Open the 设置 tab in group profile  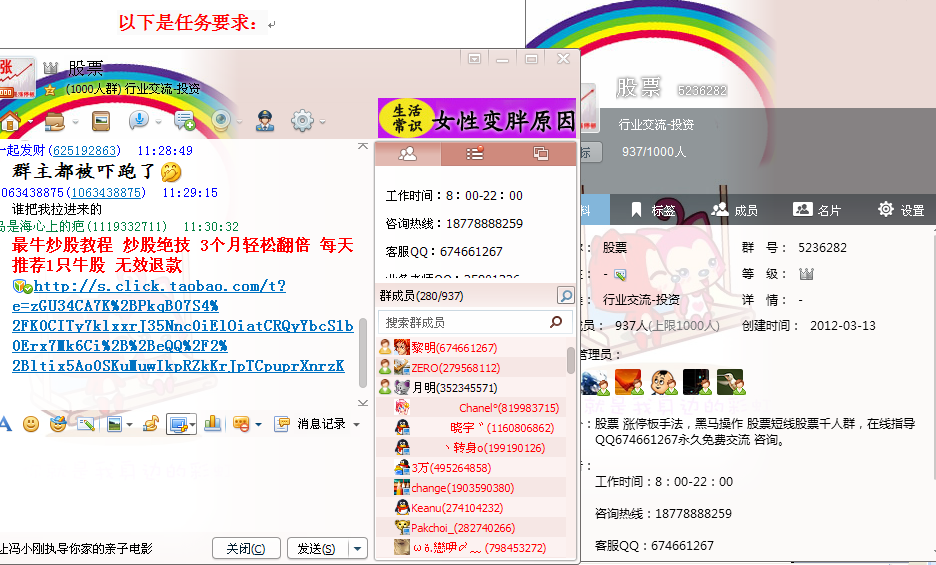(900, 210)
